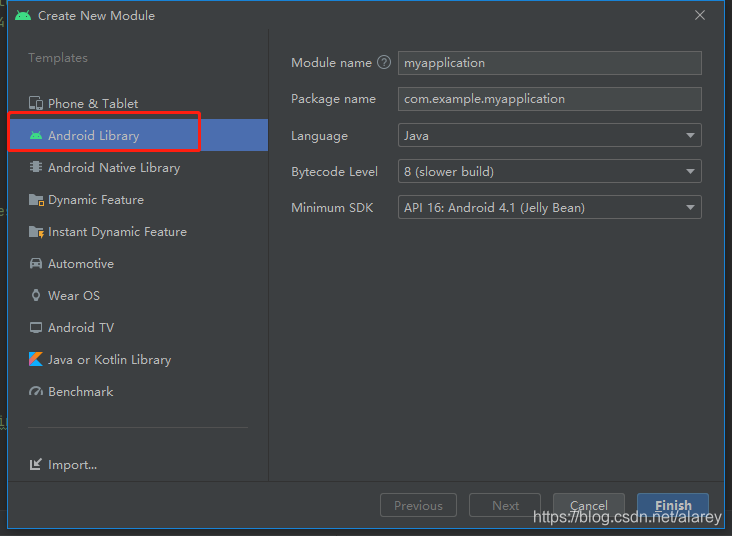Click Finish to create the module

(x=673, y=505)
